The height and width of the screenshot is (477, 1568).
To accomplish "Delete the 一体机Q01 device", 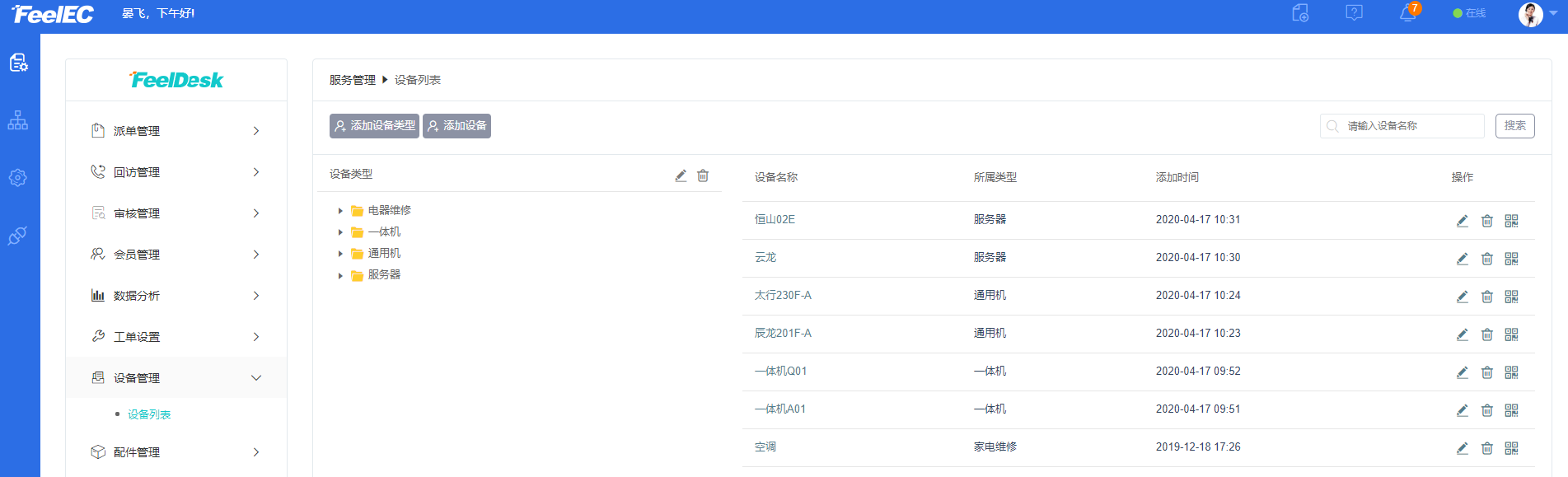I will tap(1487, 372).
